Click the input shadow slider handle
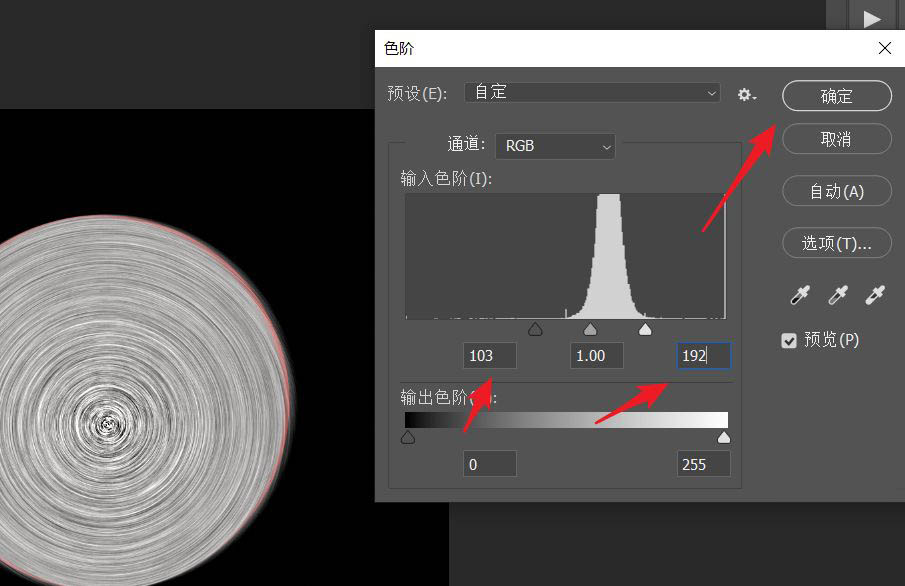 click(x=536, y=329)
